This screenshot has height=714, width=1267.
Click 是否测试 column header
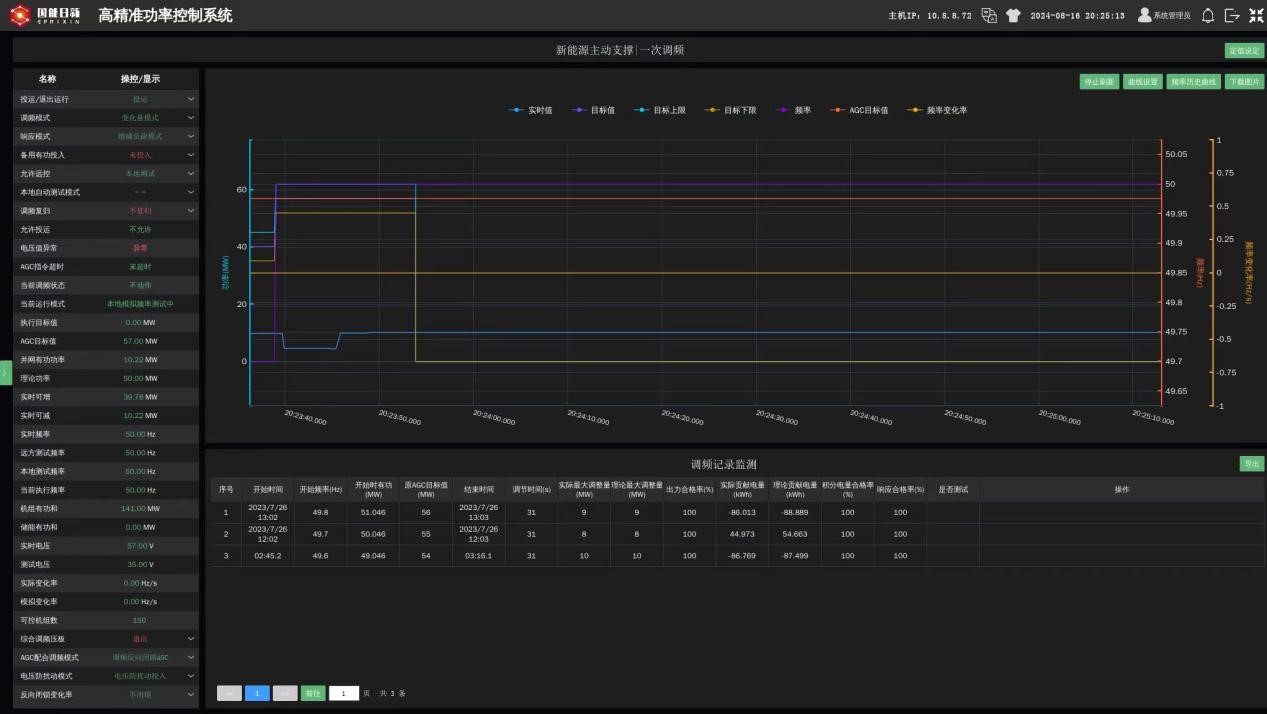pos(953,490)
